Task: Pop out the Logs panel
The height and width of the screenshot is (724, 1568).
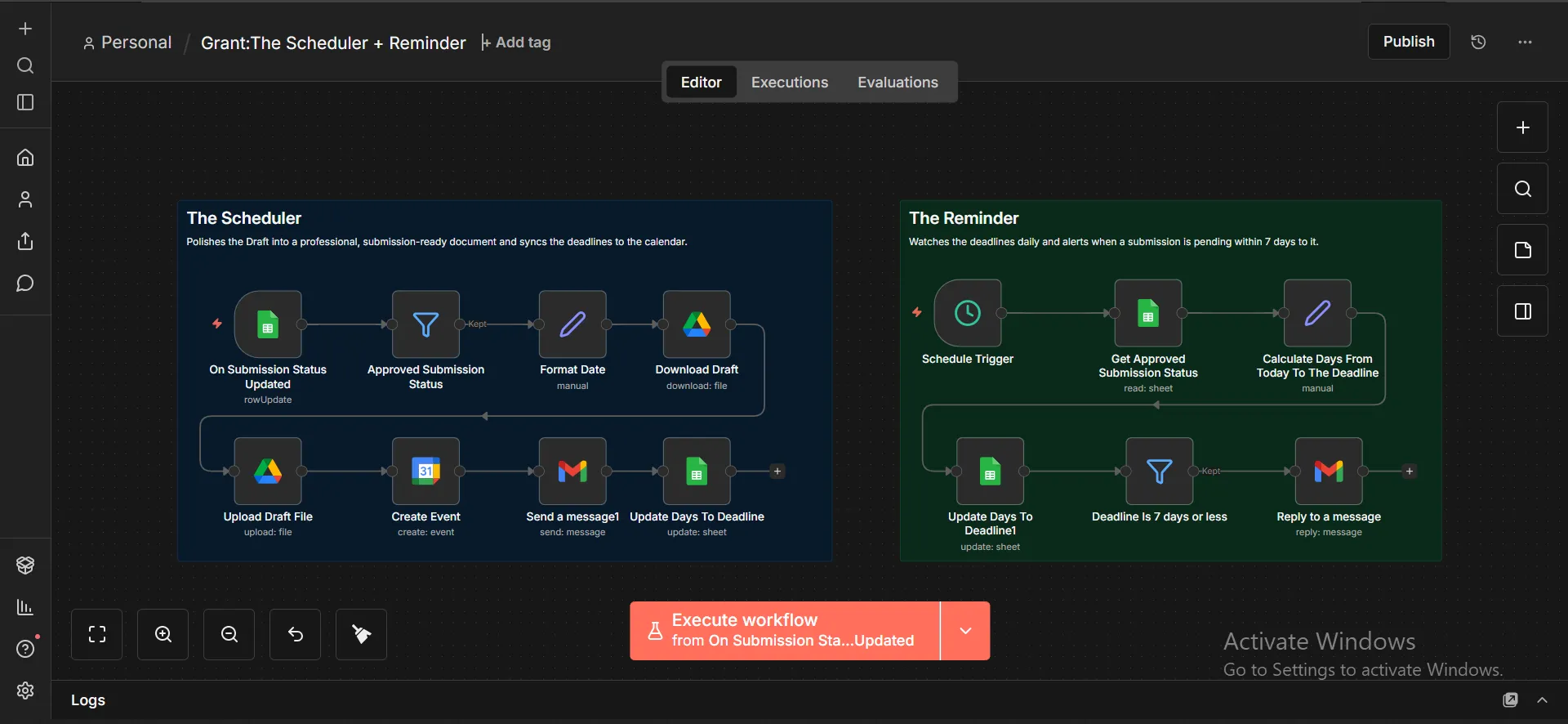Action: 1511,700
